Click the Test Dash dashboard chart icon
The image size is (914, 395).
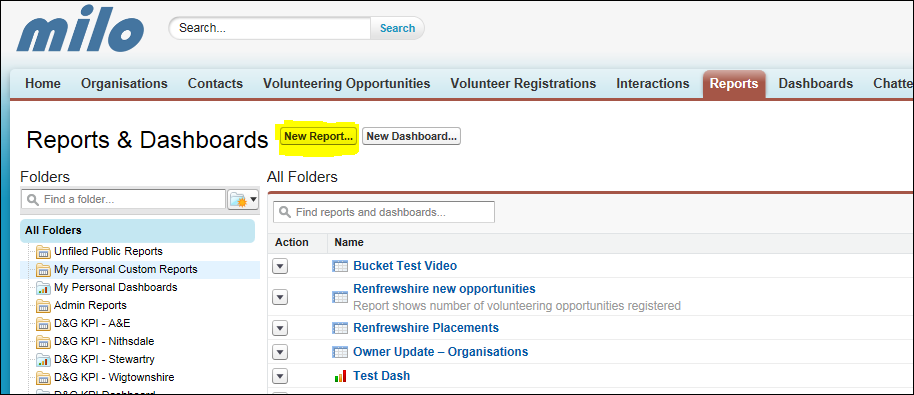pos(340,376)
